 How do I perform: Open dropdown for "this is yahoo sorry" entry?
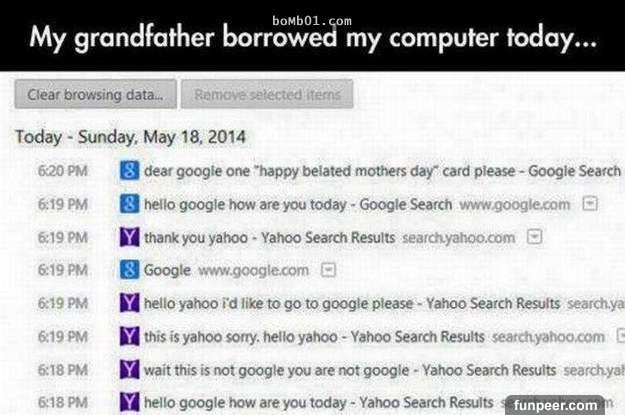coord(620,336)
